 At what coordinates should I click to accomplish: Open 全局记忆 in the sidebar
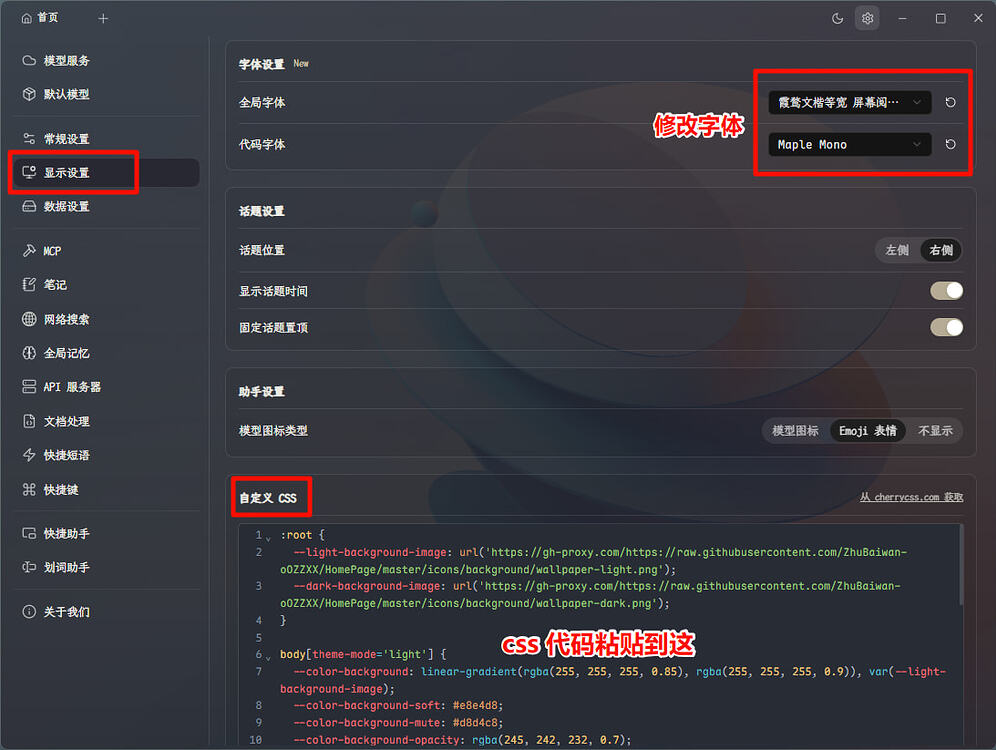pyautogui.click(x=106, y=352)
